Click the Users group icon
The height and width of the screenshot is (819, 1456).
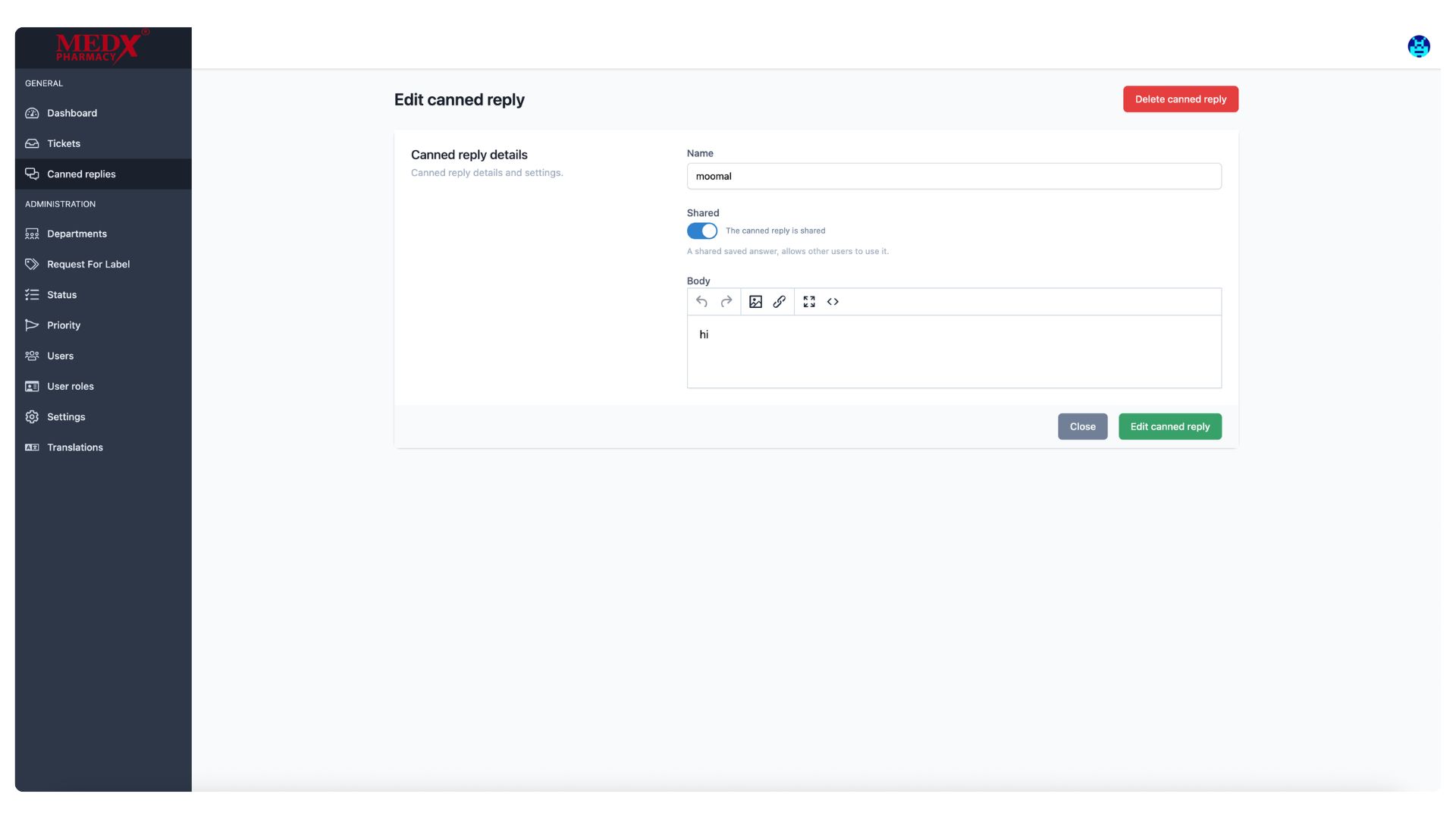32,356
